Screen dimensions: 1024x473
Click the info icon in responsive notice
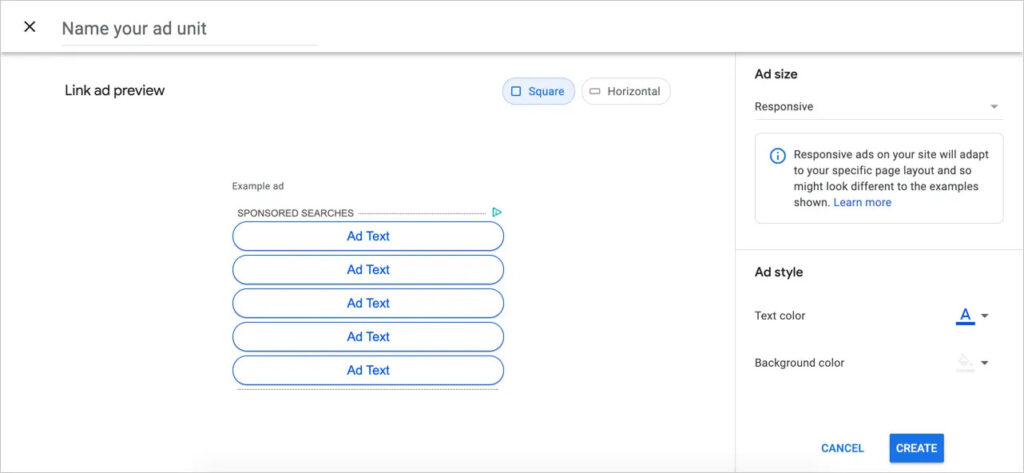click(777, 156)
